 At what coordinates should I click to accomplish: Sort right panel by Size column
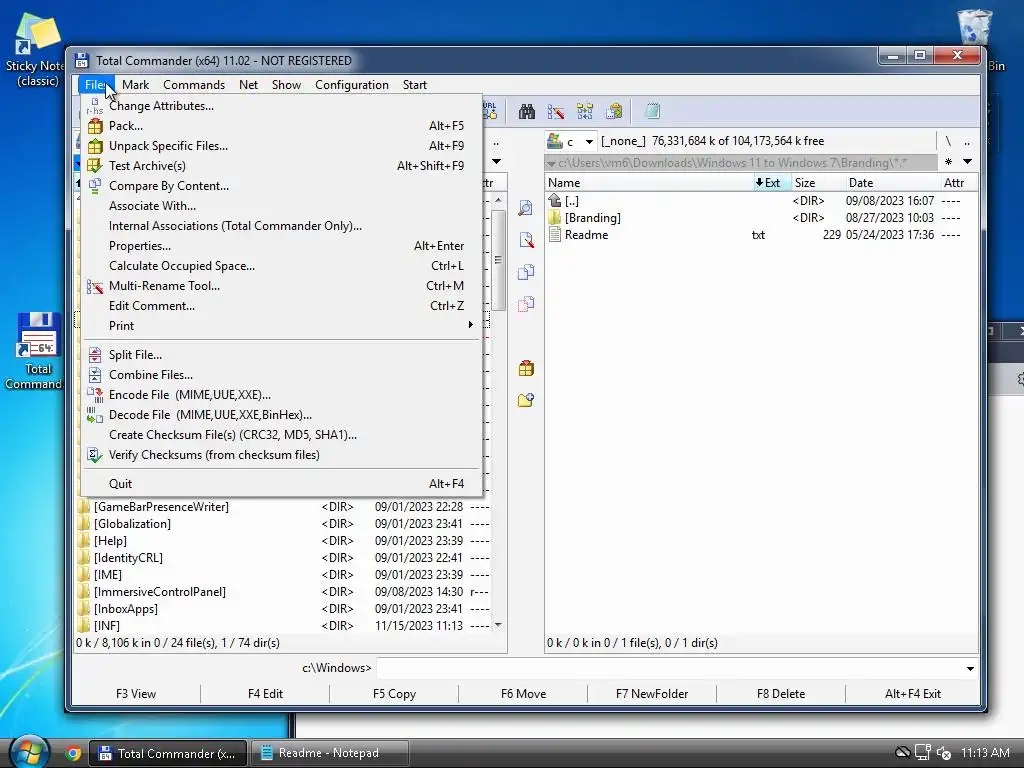pos(817,183)
